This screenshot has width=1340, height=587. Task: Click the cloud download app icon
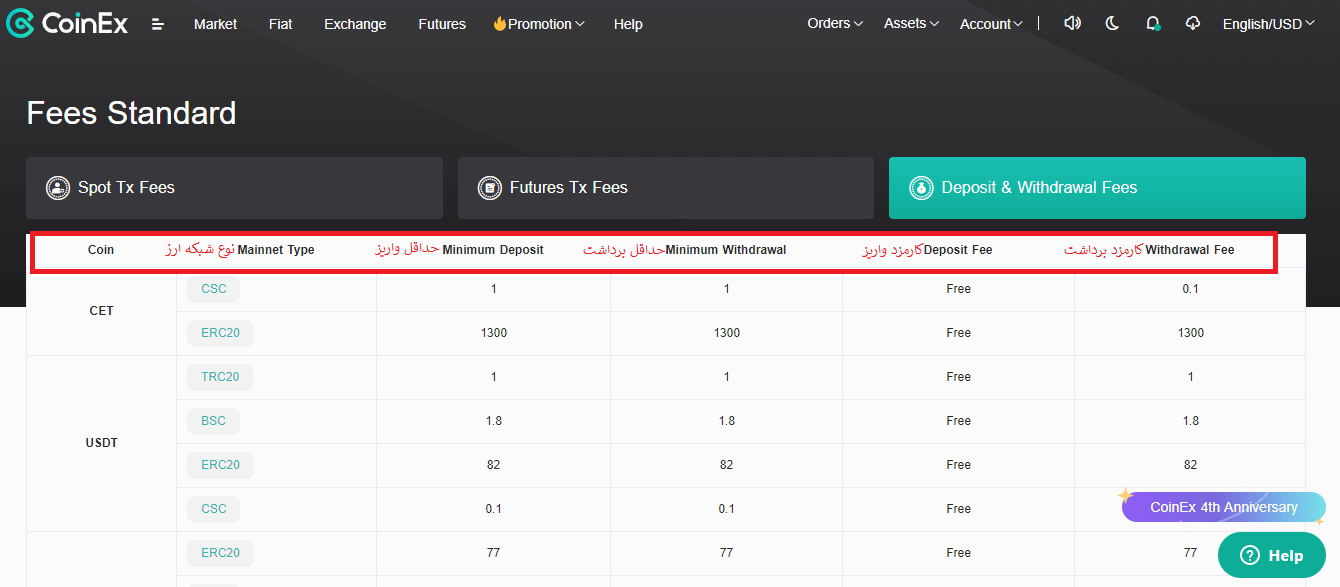tap(1193, 23)
